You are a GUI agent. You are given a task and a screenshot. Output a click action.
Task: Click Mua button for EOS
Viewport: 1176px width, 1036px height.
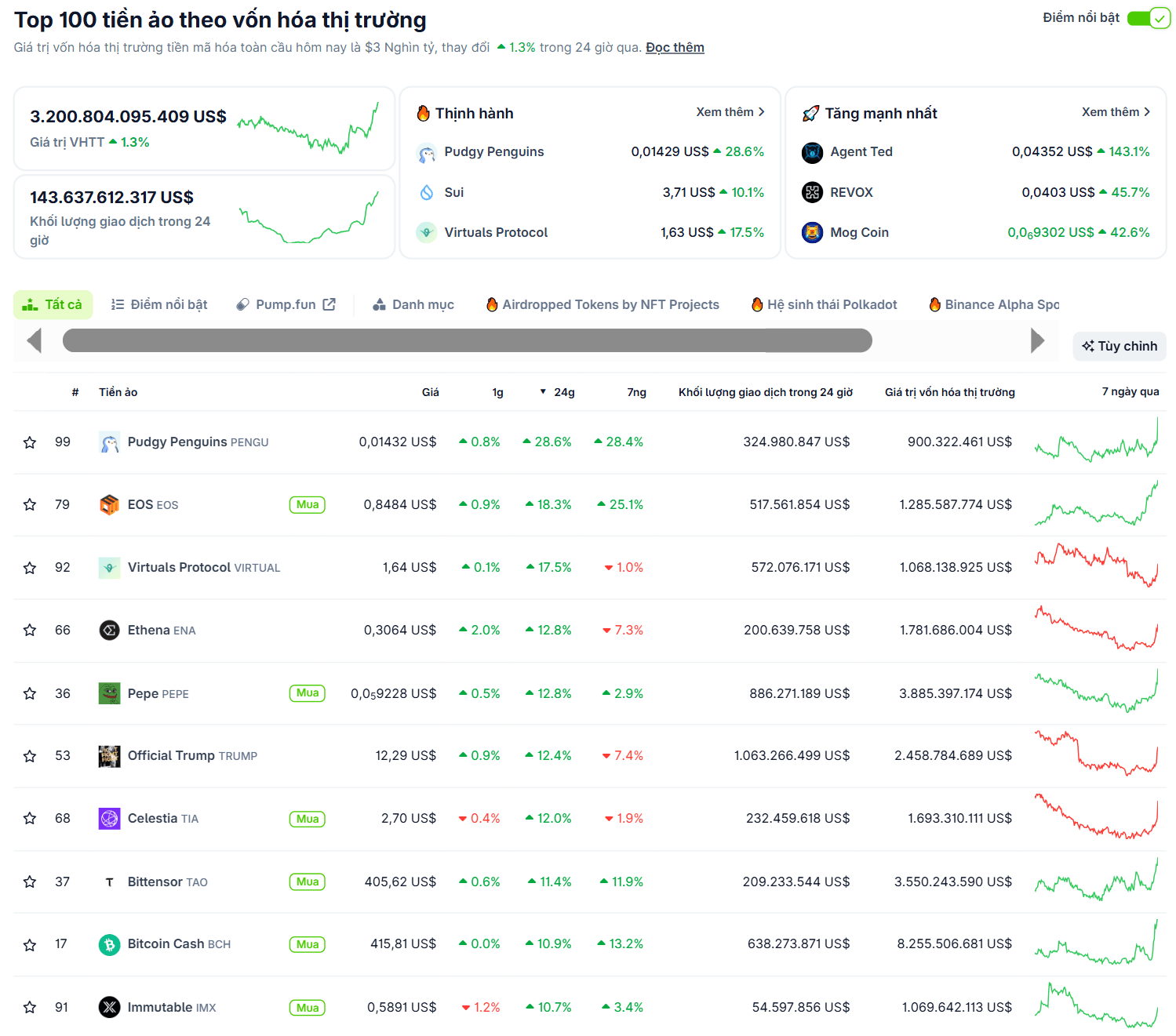coord(308,505)
